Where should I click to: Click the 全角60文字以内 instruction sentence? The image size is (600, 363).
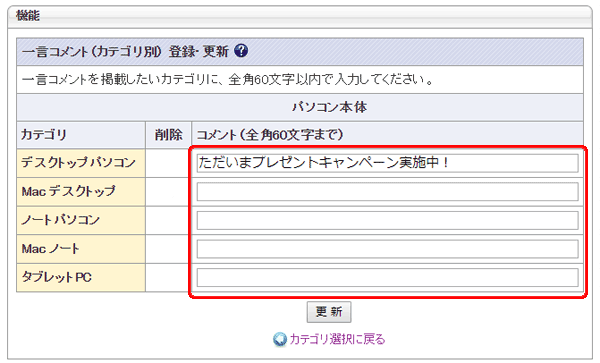[x=228, y=80]
